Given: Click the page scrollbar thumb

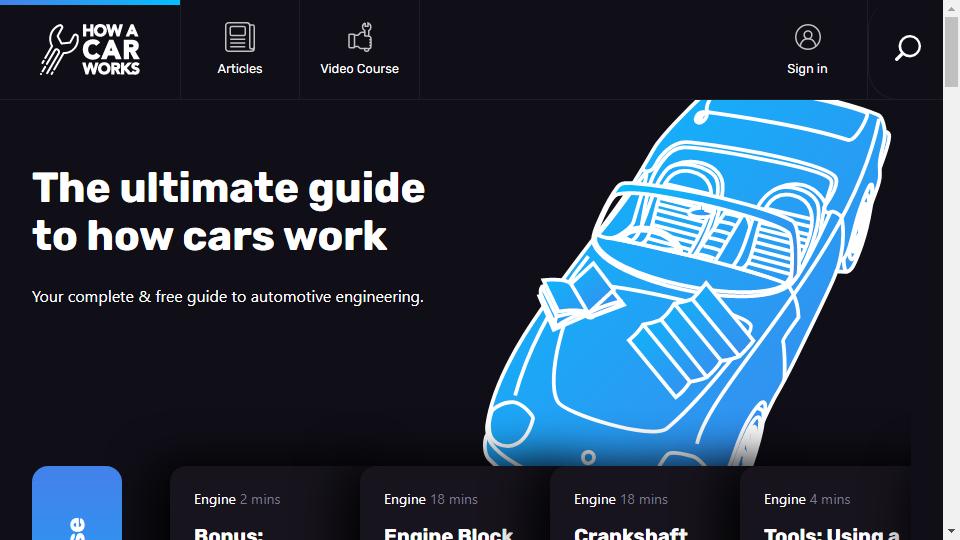Looking at the screenshot, I should click(x=951, y=52).
